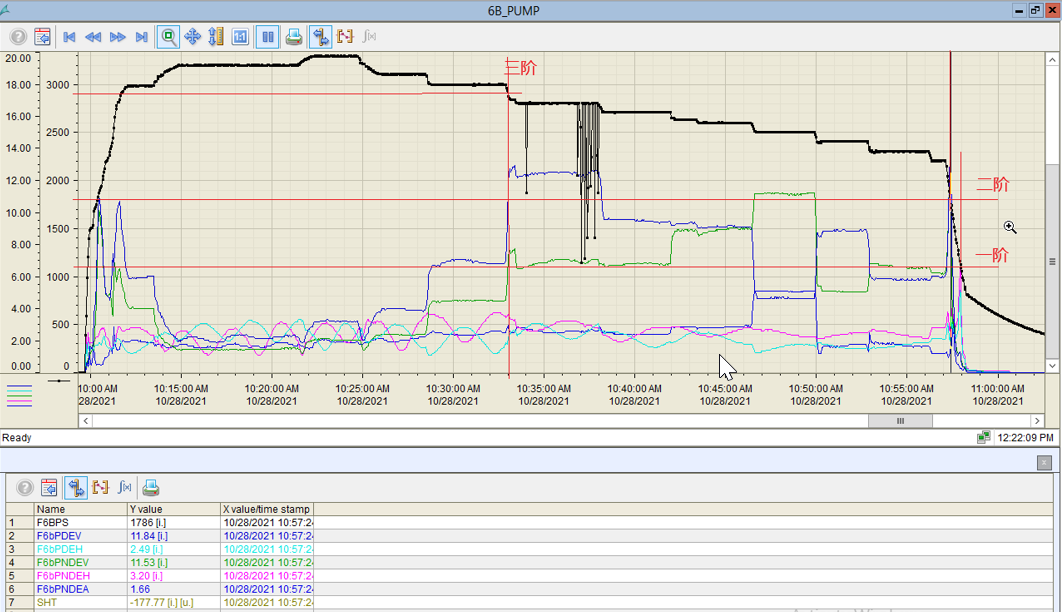Click the Y value 11.84 [i.]

149,536
